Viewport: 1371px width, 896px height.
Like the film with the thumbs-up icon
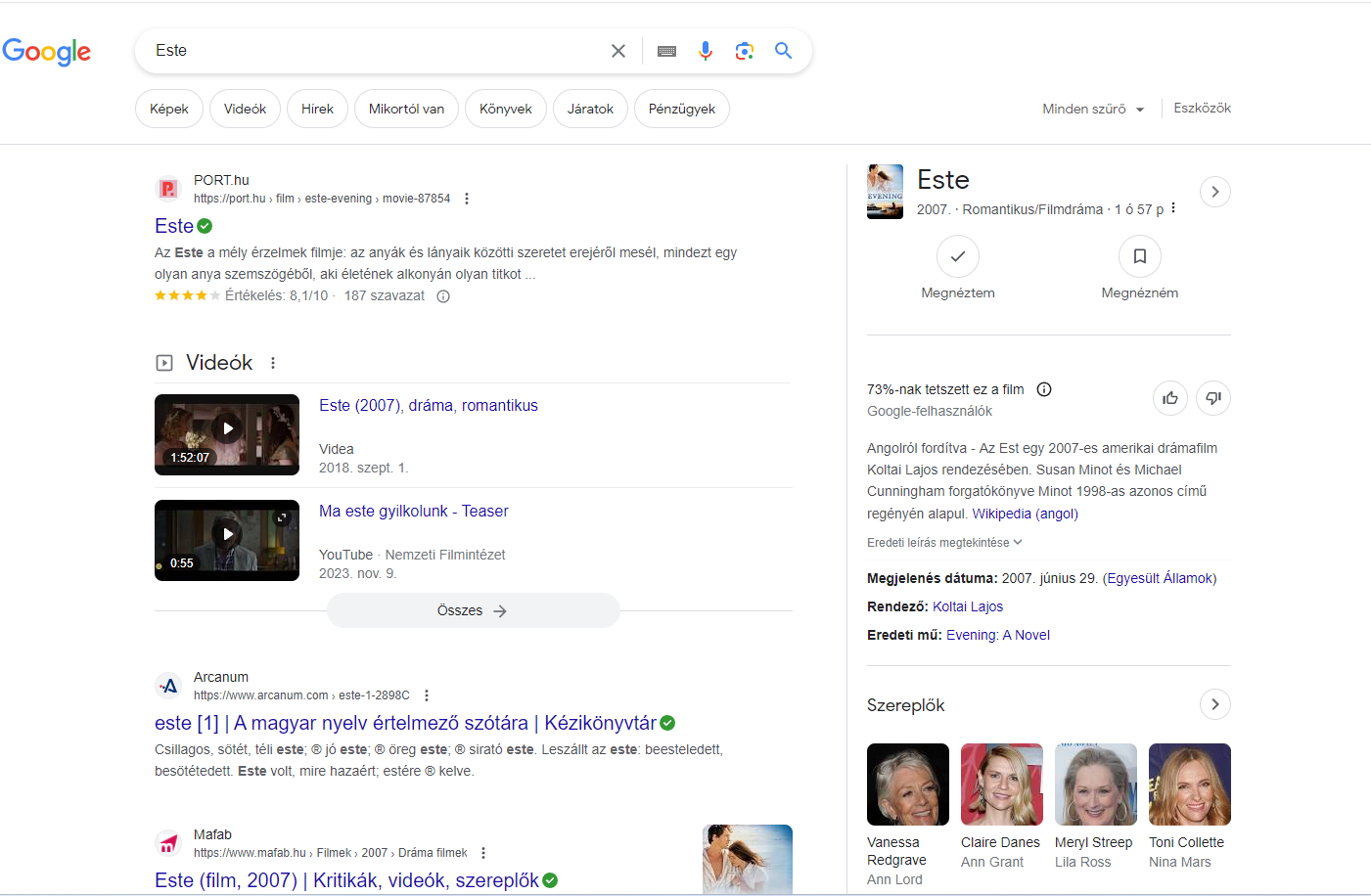1170,398
